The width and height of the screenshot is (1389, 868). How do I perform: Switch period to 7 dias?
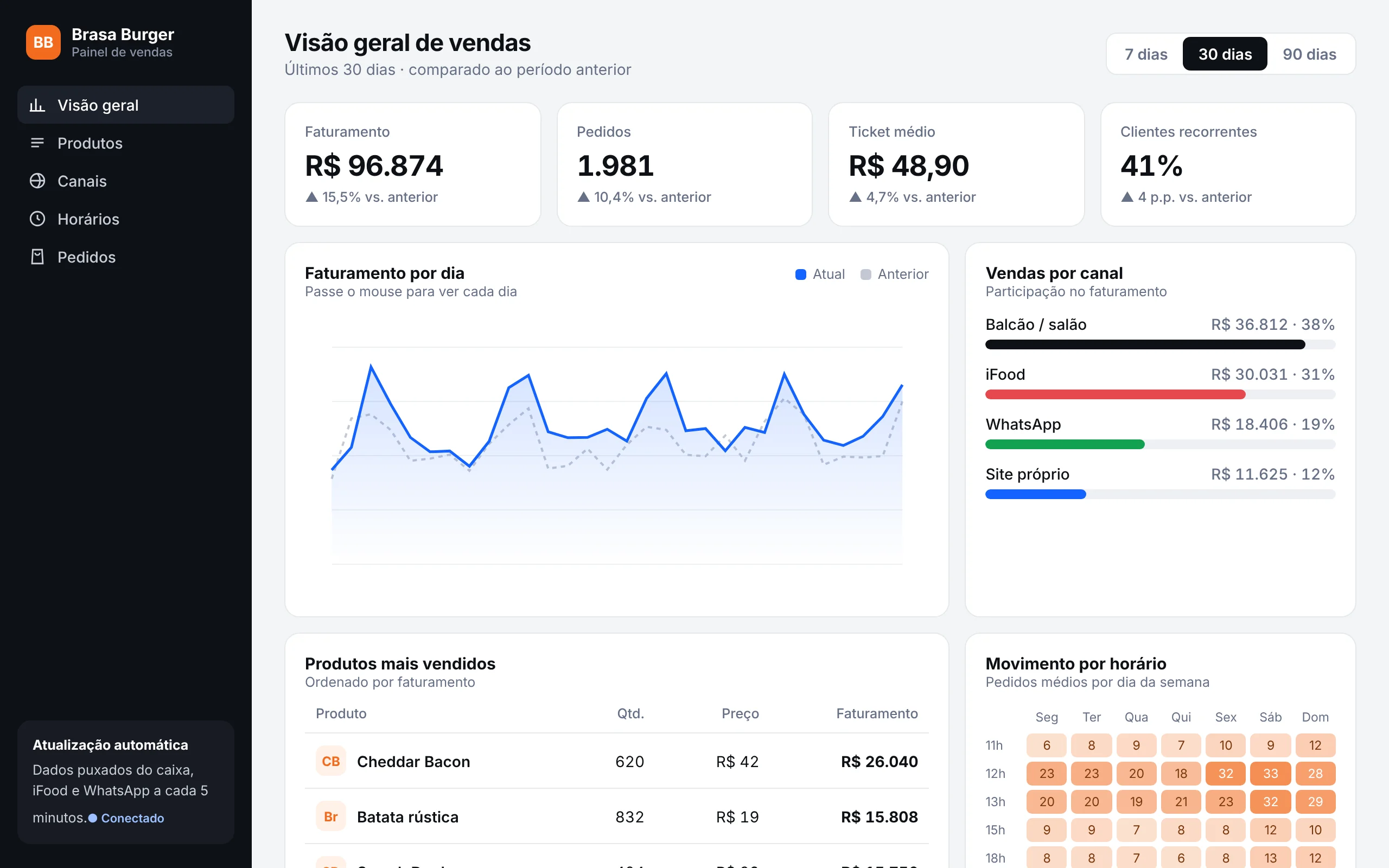pyautogui.click(x=1145, y=54)
